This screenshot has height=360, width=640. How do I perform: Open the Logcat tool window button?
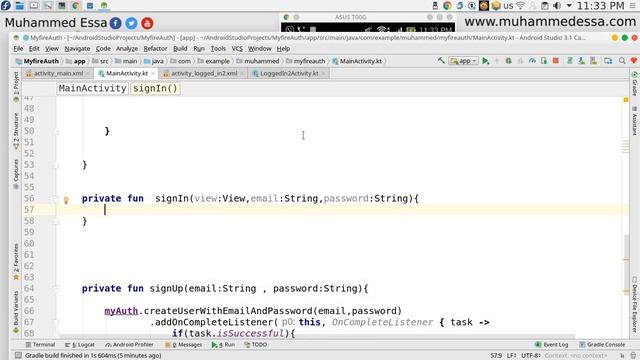point(80,344)
